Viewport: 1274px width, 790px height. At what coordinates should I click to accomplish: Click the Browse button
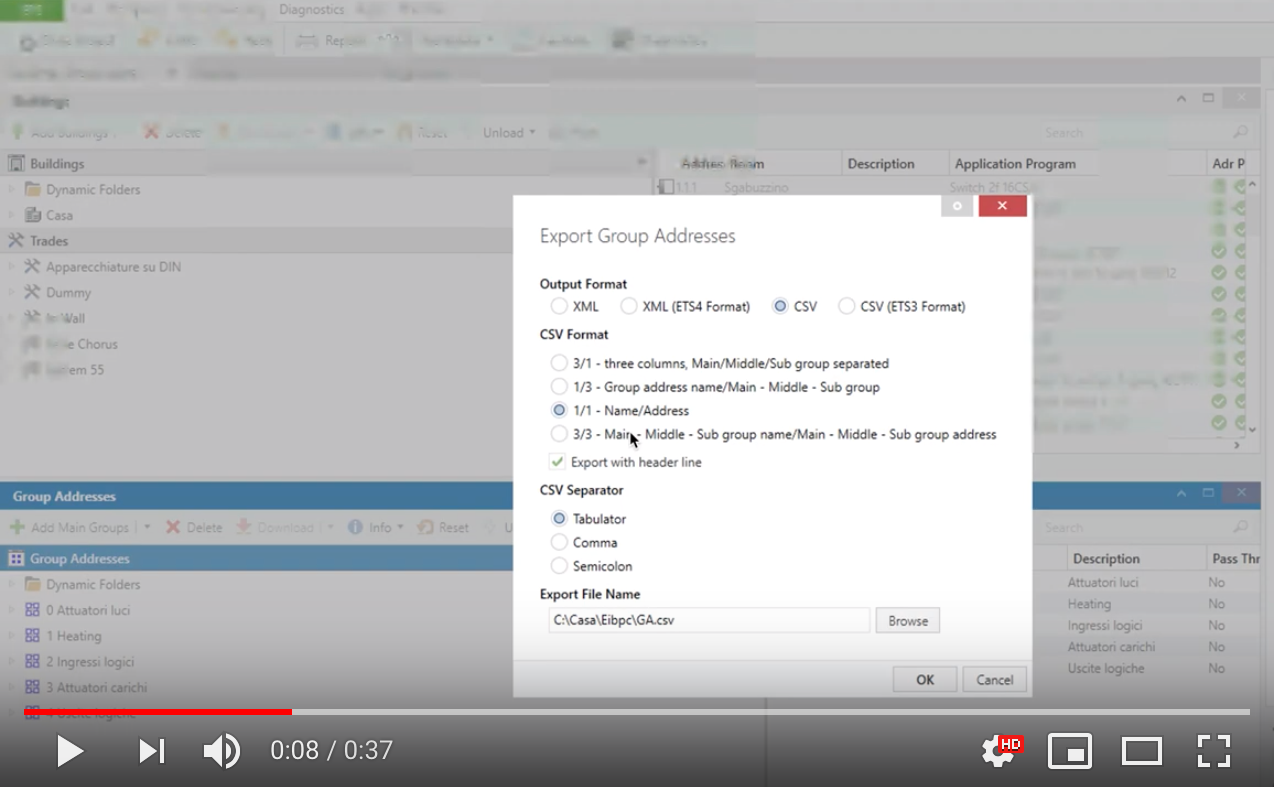[908, 621]
